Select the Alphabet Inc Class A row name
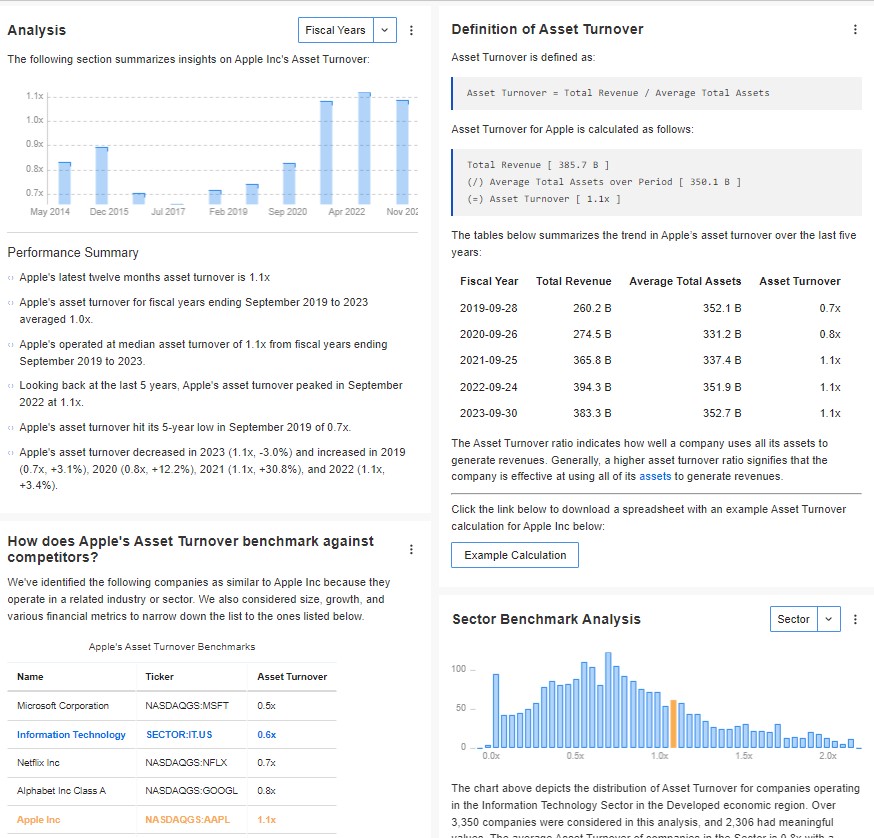The image size is (874, 838). 61,791
